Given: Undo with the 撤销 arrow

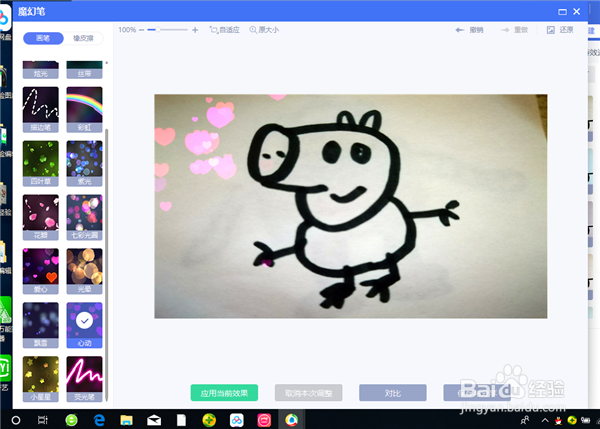Looking at the screenshot, I should point(469,30).
